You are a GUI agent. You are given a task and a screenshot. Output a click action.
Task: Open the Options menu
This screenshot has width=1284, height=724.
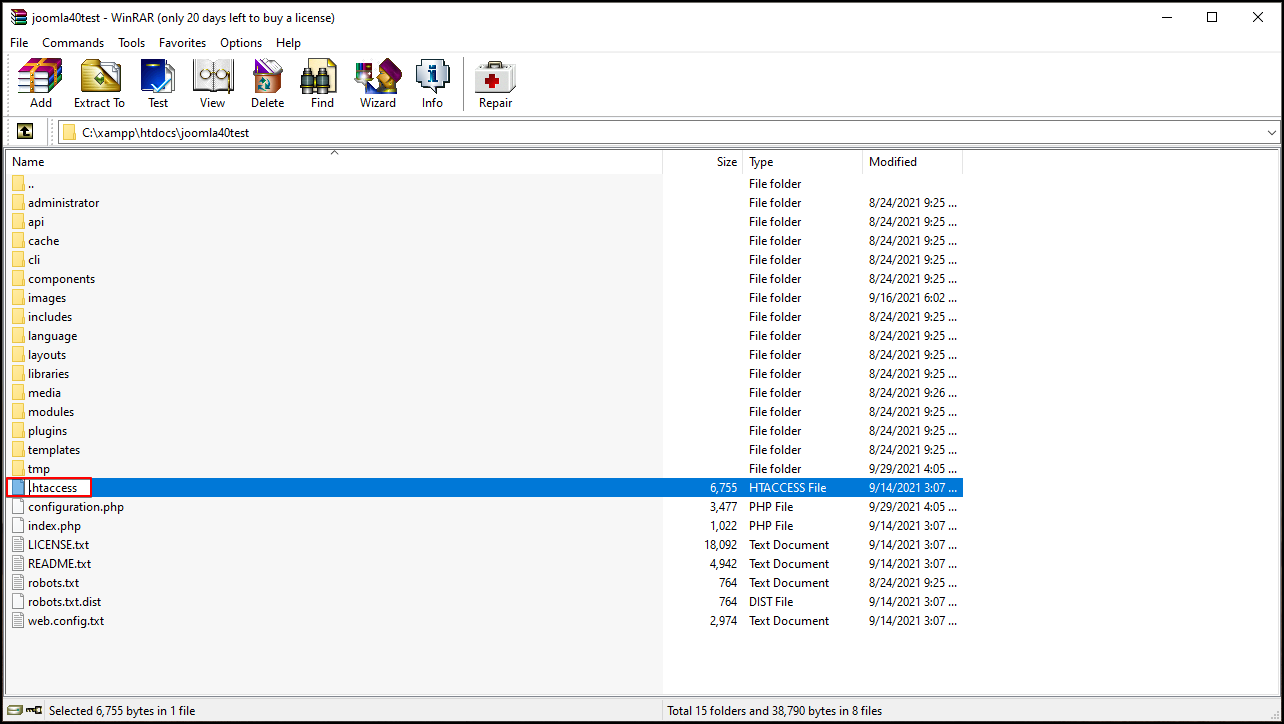point(241,43)
